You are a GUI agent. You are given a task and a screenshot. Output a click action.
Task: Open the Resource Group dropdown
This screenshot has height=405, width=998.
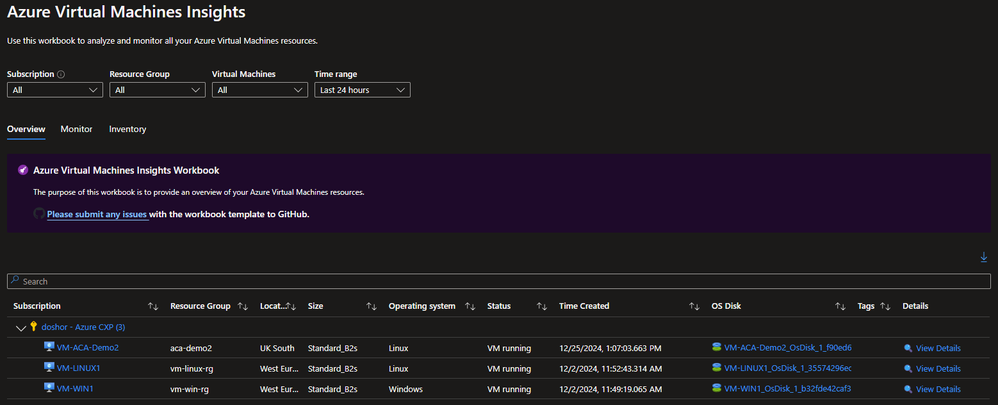(157, 90)
